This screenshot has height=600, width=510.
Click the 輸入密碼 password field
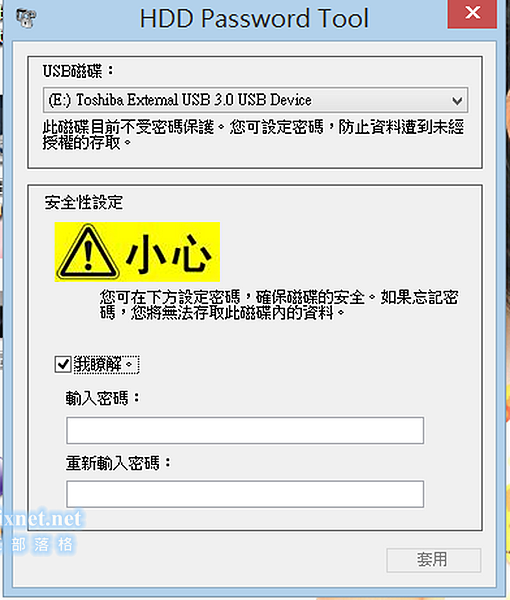(245, 430)
